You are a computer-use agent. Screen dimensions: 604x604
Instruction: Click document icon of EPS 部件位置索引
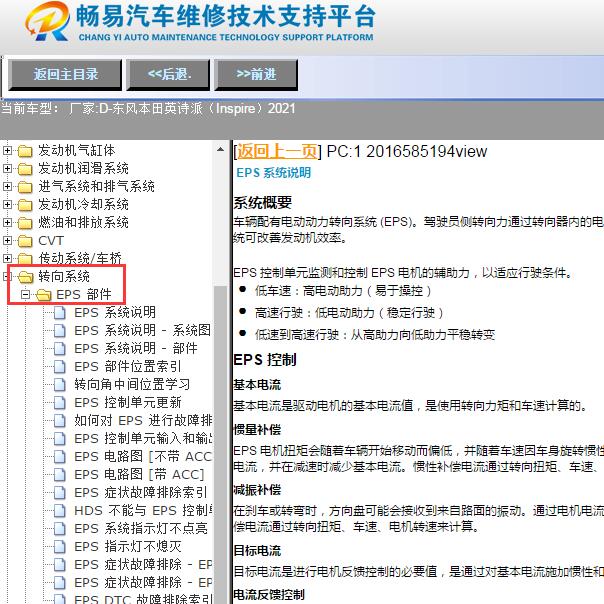click(x=60, y=366)
